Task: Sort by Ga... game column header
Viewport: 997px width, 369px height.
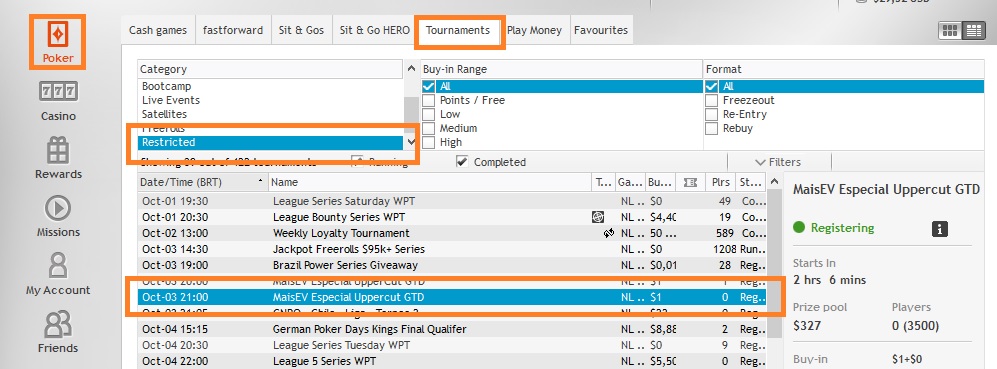Action: click(630, 183)
